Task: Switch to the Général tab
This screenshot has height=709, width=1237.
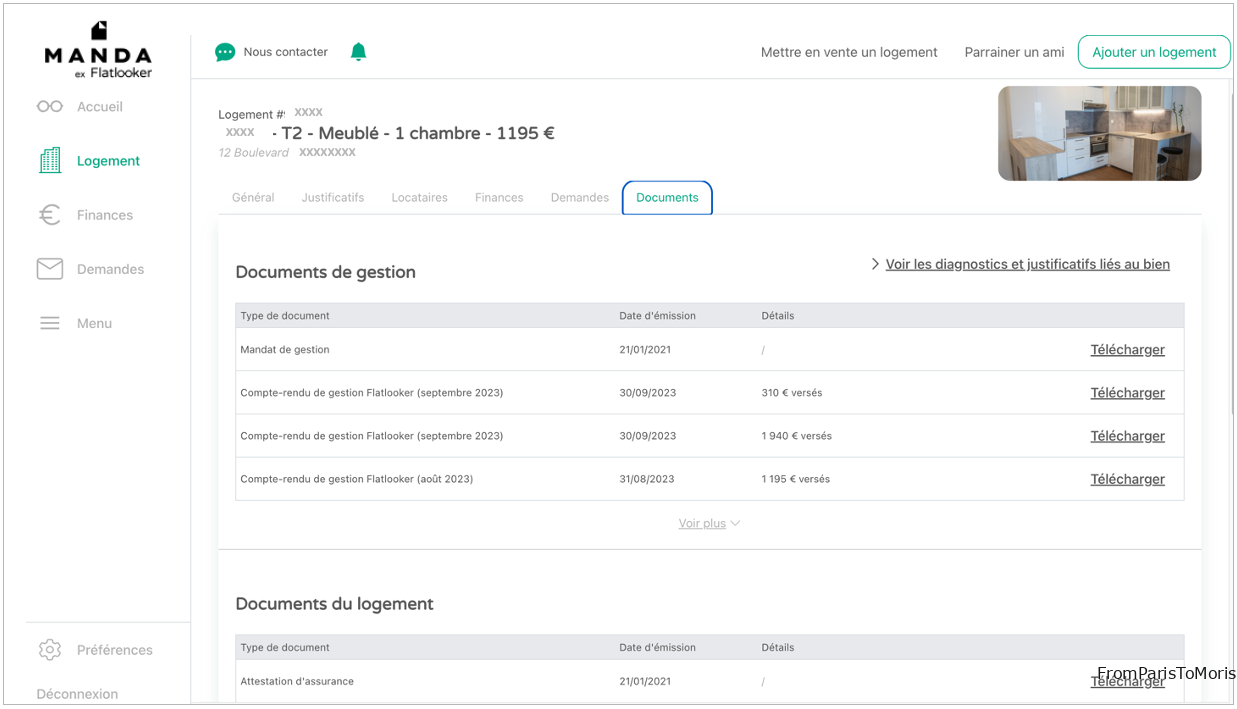Action: pyautogui.click(x=253, y=197)
